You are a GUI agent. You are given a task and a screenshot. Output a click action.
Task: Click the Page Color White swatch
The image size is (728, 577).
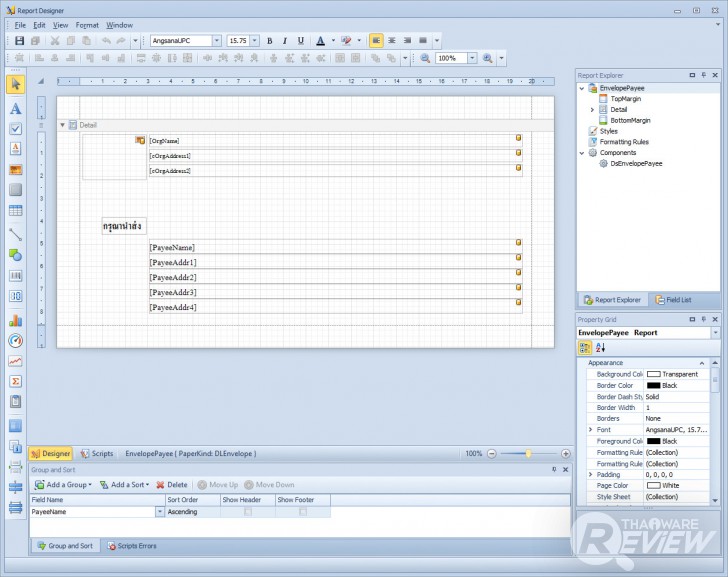(x=654, y=485)
